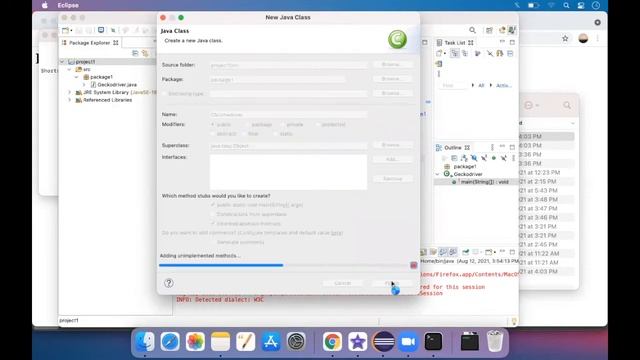Screen dimensions: 640x360
Task: Click the Package text field
Action: 278,79
